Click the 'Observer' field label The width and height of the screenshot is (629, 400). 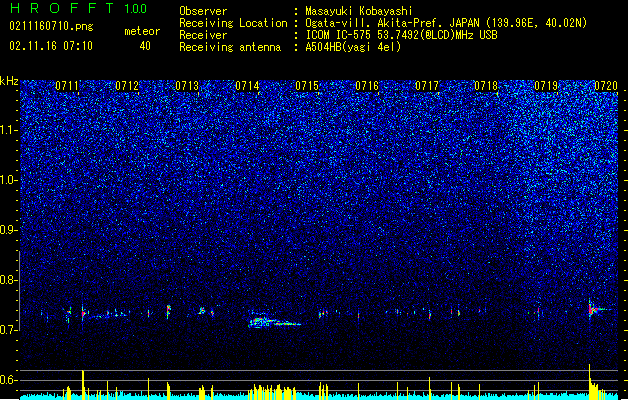pyautogui.click(x=203, y=11)
